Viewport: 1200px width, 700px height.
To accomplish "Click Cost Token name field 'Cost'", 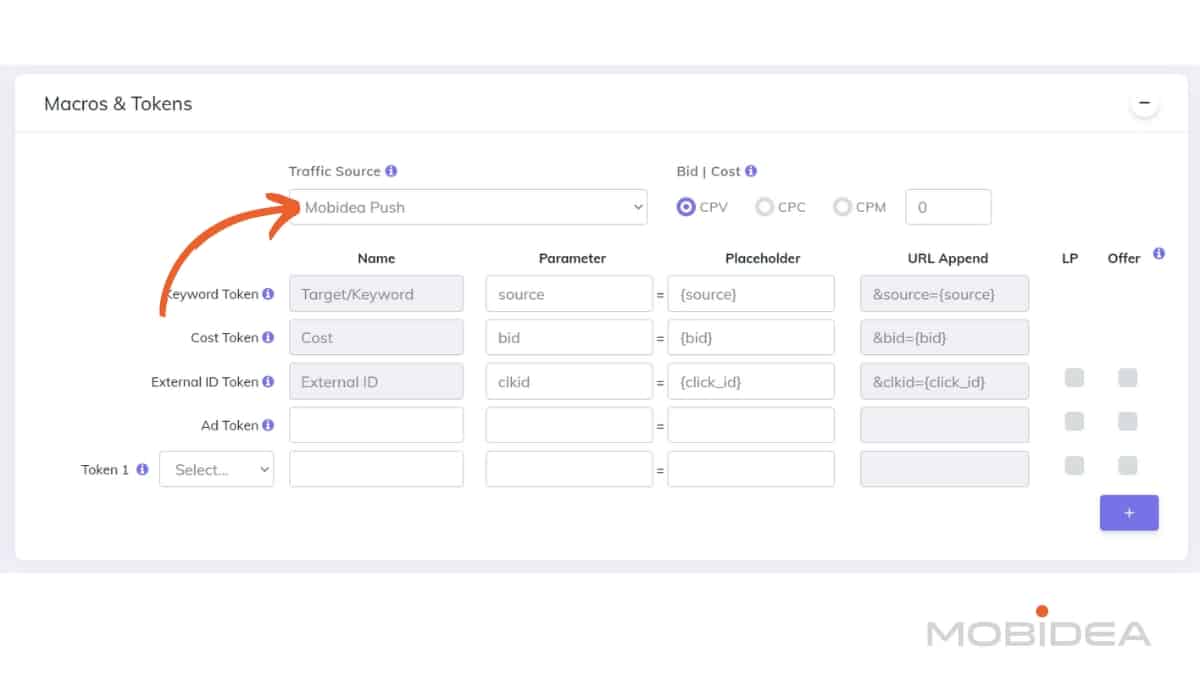I will point(376,338).
